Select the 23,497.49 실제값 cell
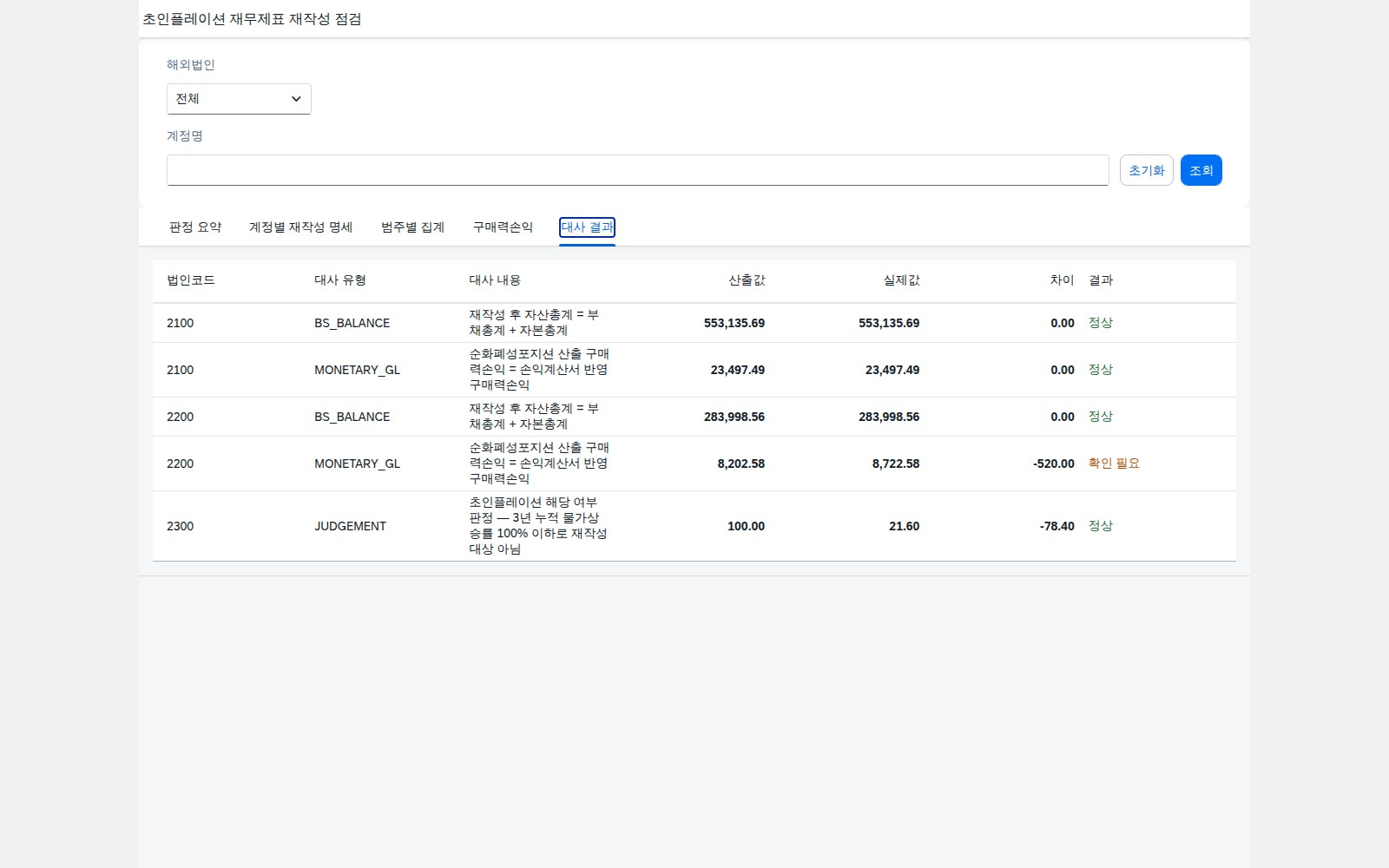Screen dimensions: 1389x868 tap(892, 370)
